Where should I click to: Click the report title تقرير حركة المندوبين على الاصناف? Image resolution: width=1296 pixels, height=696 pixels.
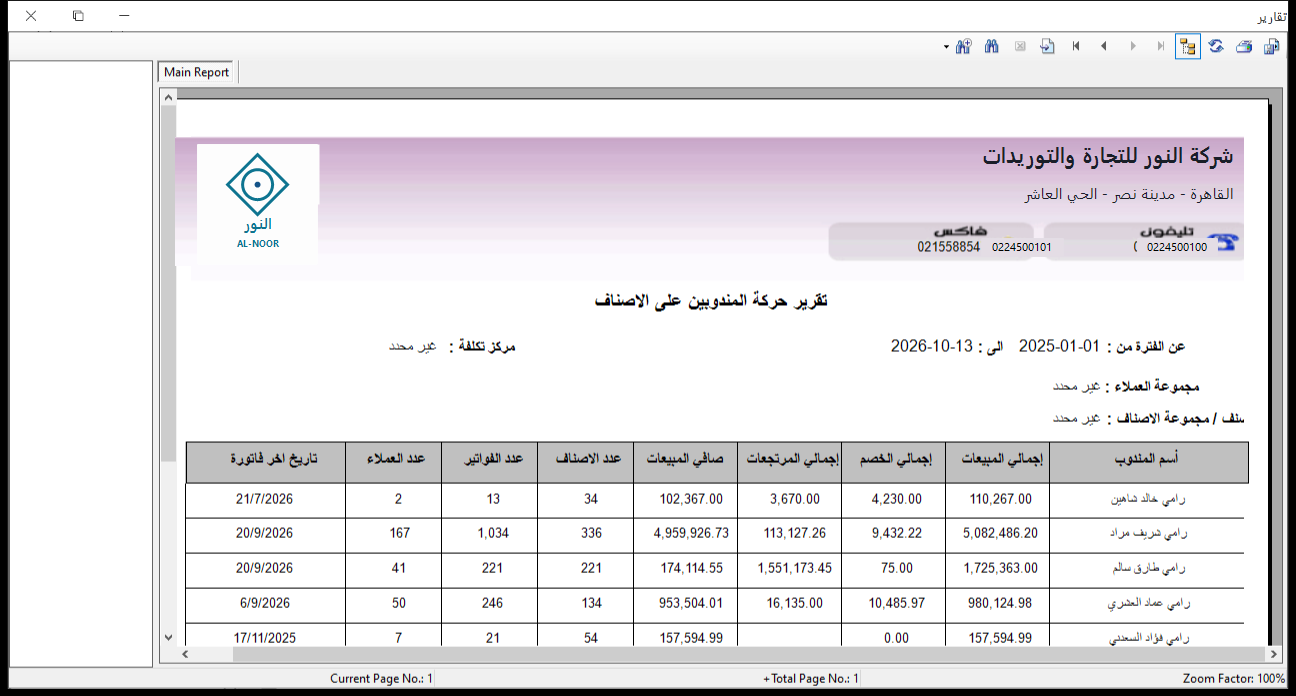coord(711,301)
